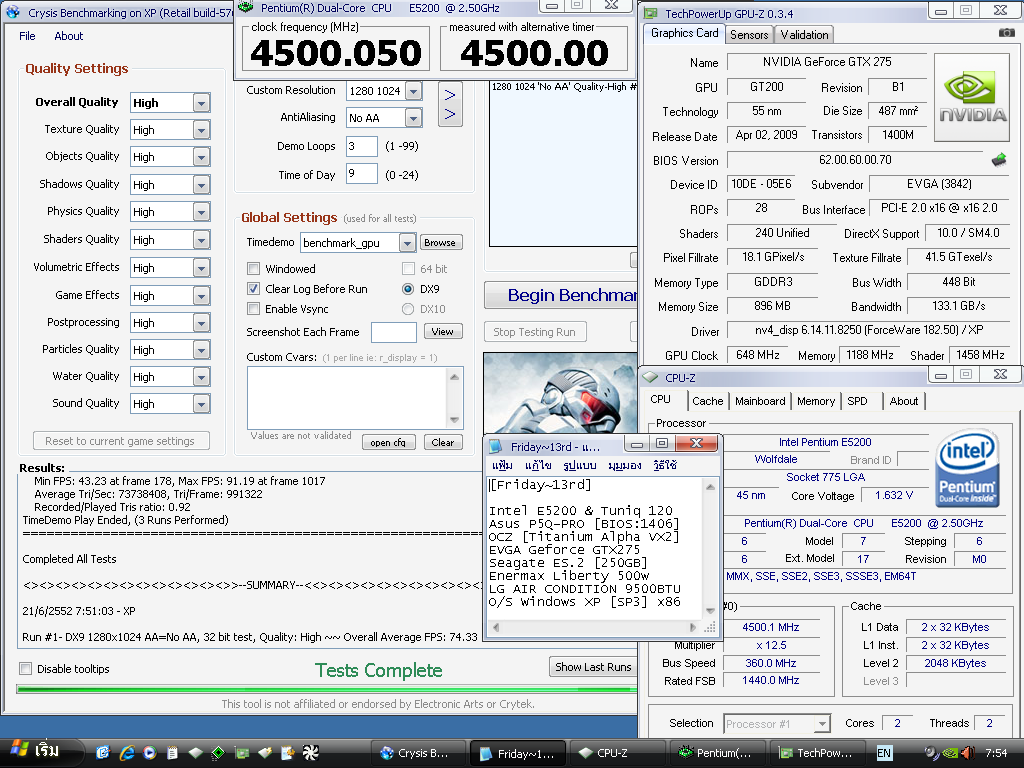Switch to TechPowerUp taskbar button
Viewport: 1024px width, 768px height.
[818, 753]
